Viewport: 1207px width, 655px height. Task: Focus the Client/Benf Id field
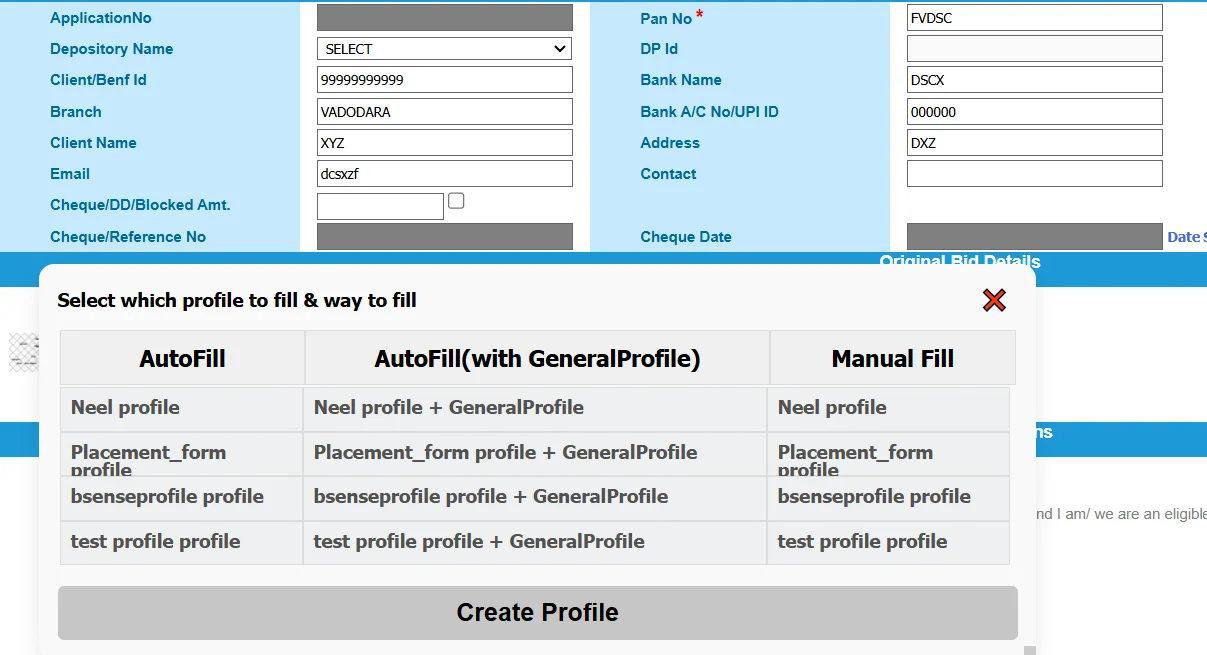444,80
